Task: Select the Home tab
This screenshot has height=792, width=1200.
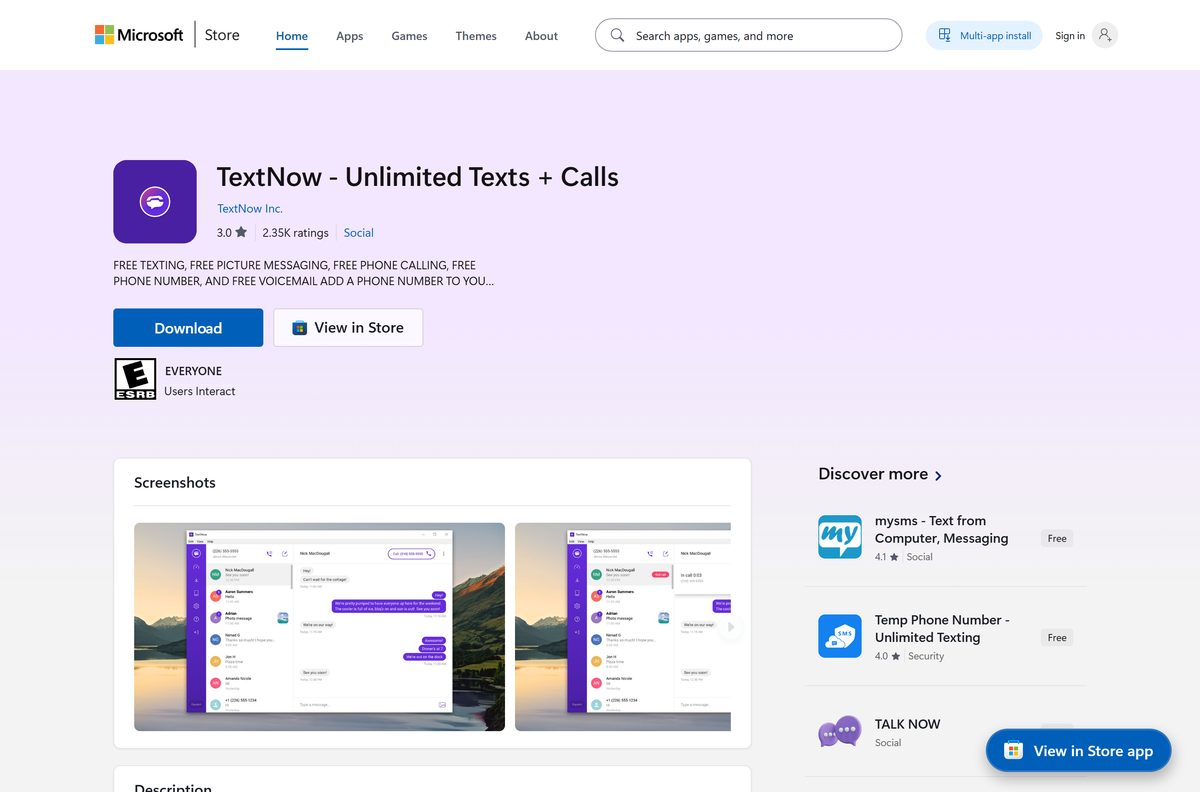Action: [x=292, y=36]
